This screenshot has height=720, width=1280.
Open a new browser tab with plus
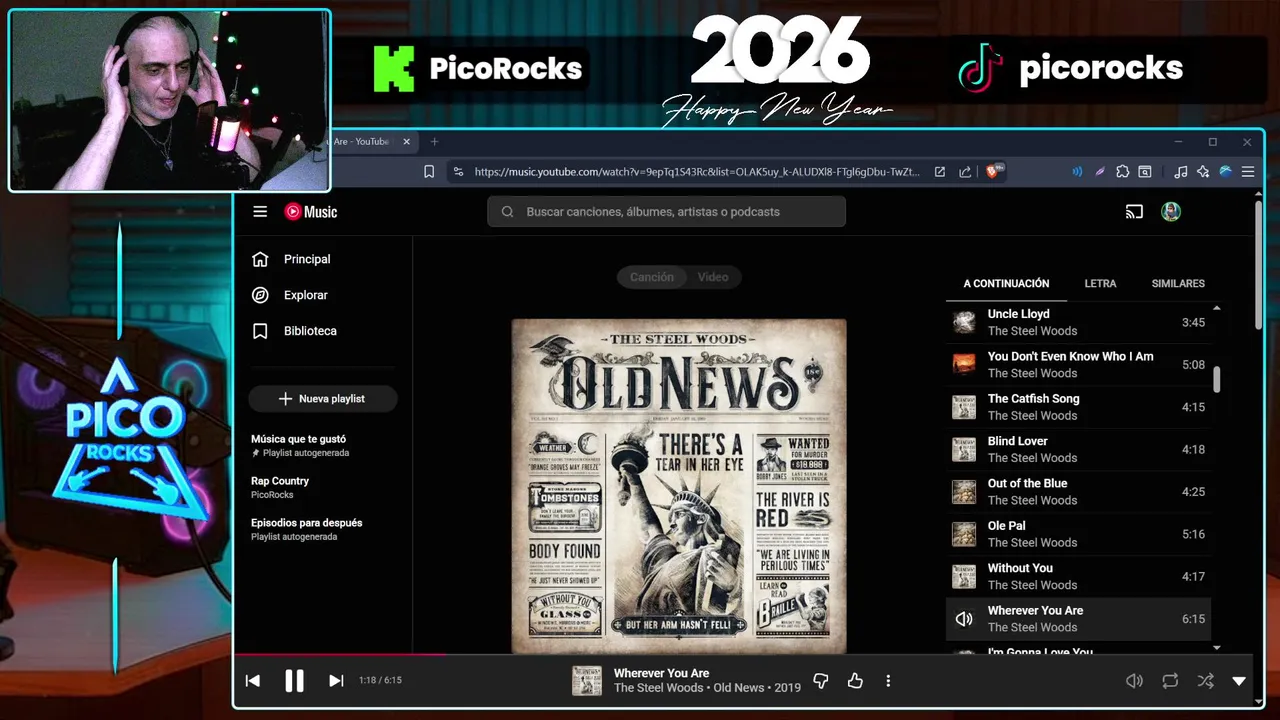point(434,142)
